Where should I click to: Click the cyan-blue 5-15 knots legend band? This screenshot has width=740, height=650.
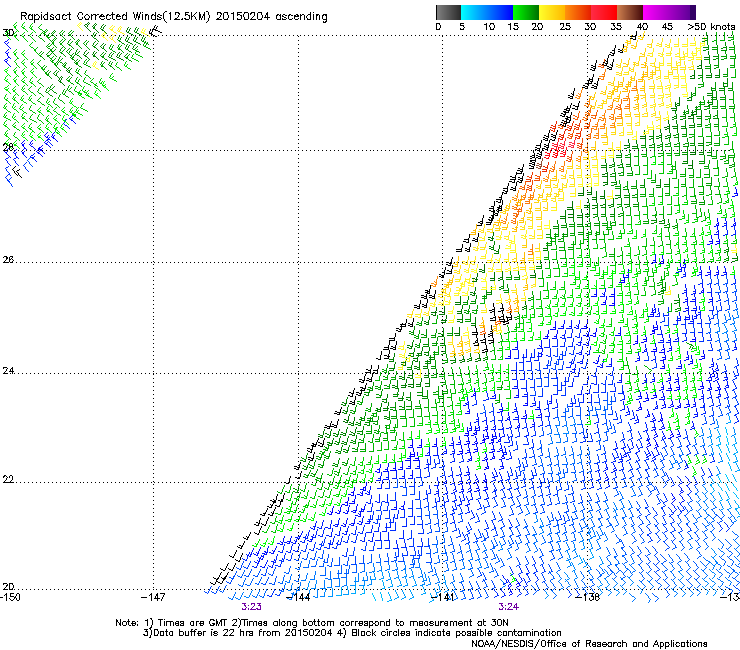(x=487, y=12)
